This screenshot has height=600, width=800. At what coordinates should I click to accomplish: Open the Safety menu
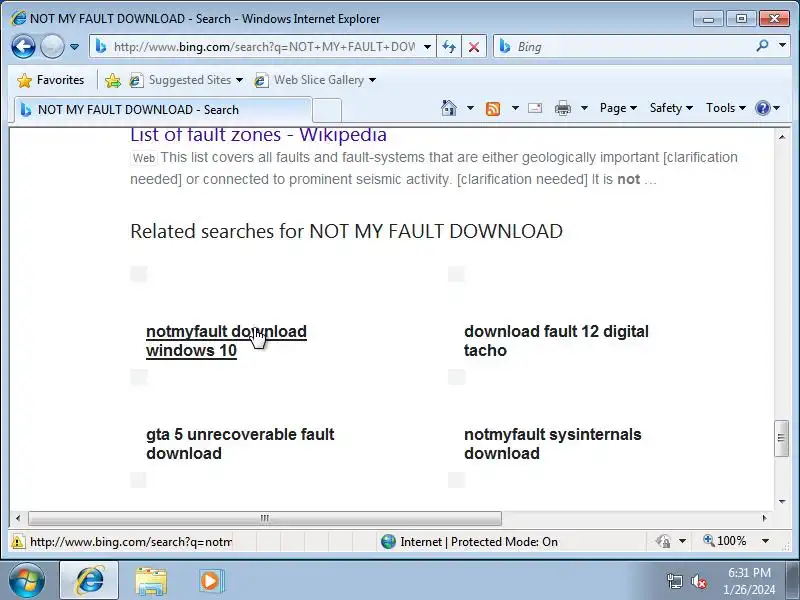671,108
